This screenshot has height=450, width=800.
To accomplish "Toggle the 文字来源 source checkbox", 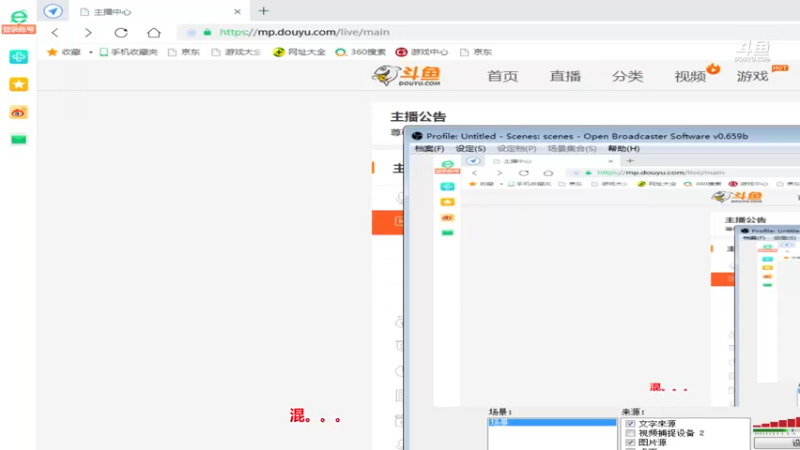I will 630,423.
